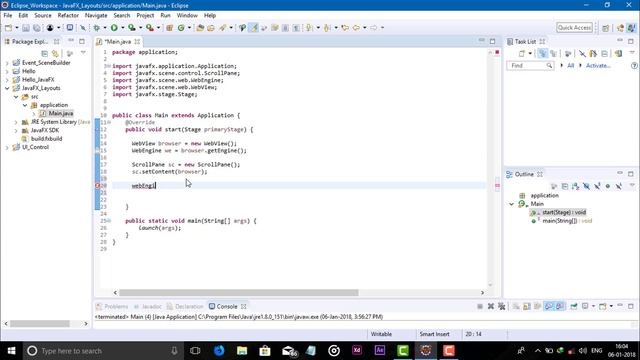The width and height of the screenshot is (640, 360).
Task: Open the Run button dropdown arrow
Action: coord(122,28)
